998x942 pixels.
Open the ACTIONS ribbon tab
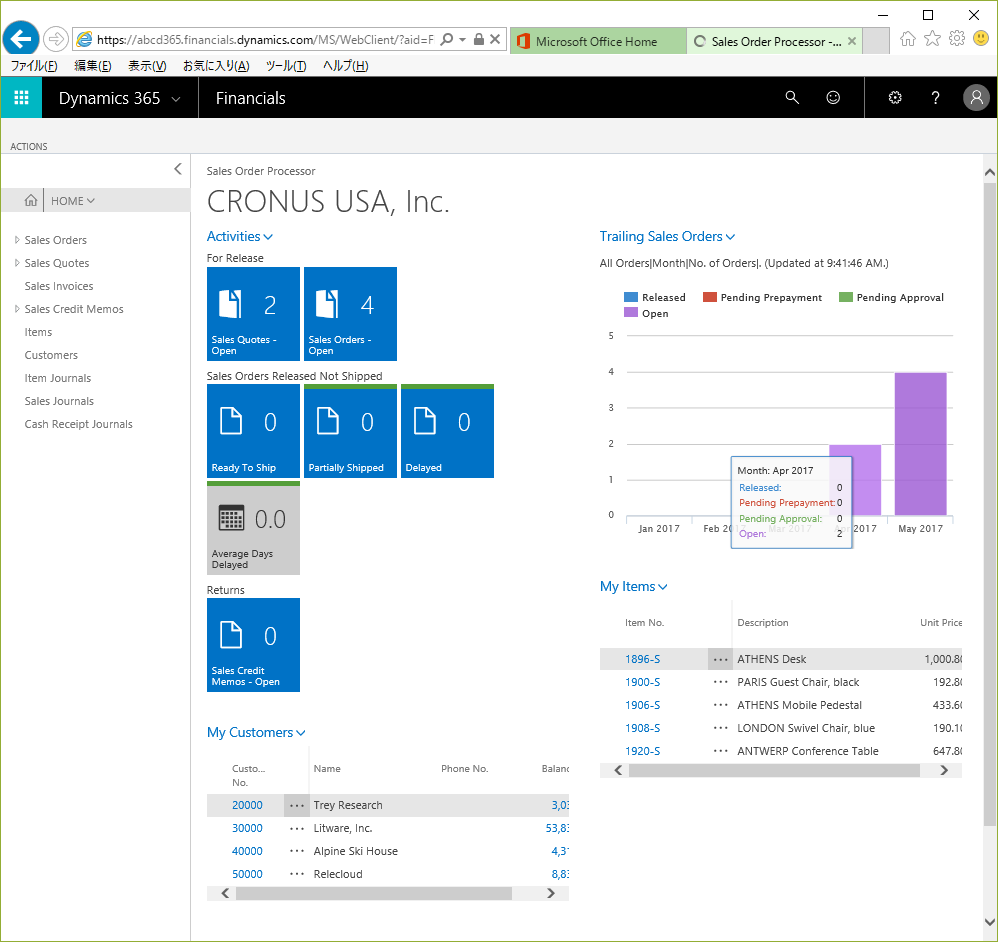click(29, 146)
